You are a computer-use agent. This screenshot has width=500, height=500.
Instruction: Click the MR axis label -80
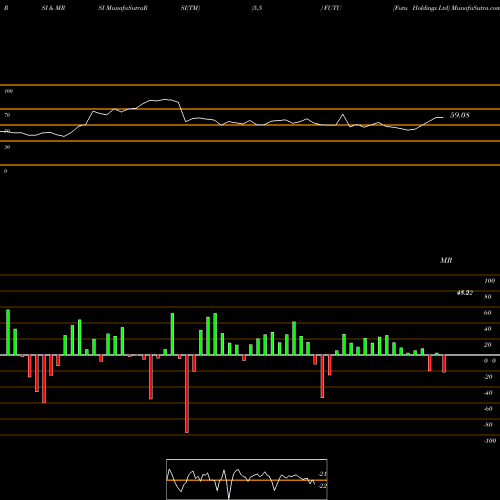tap(488, 425)
